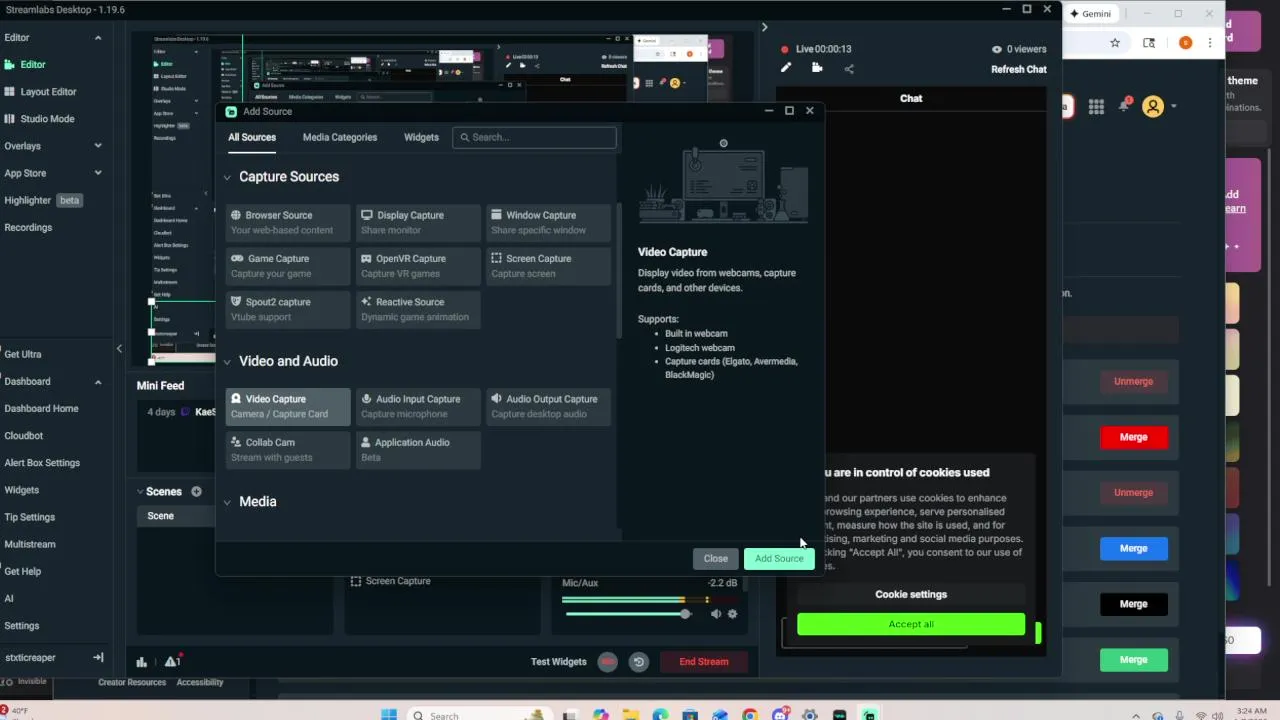Open the Windows Start menu
This screenshot has height=720, width=1280.
pyautogui.click(x=389, y=715)
